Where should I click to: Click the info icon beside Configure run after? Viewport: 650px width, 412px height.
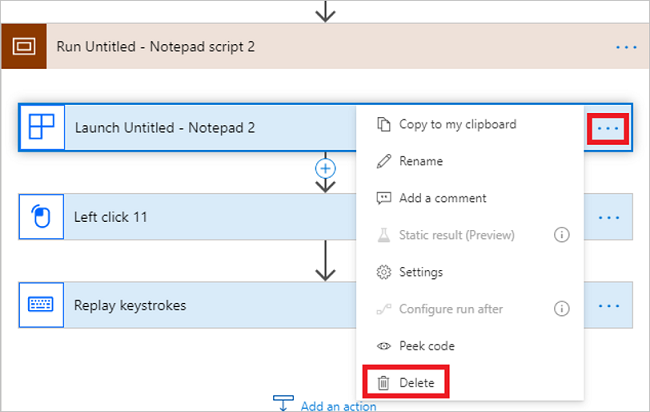pyautogui.click(x=561, y=308)
